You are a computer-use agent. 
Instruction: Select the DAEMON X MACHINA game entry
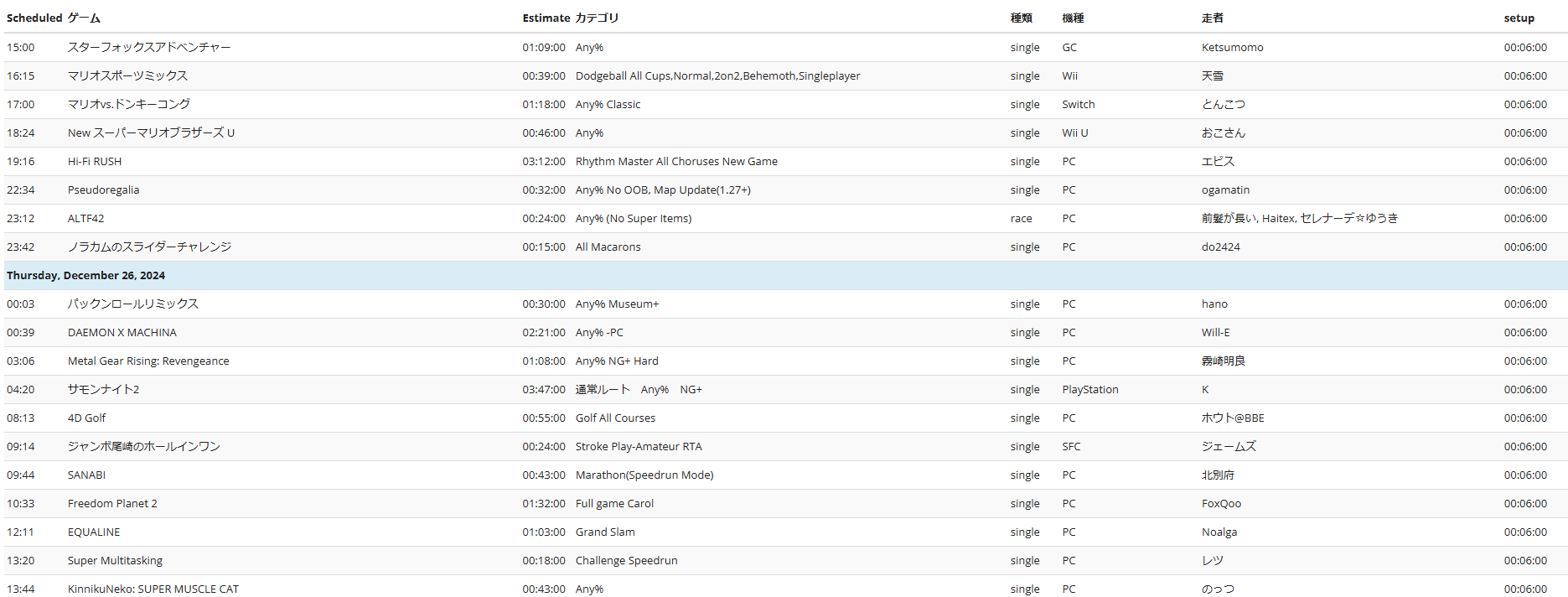pyautogui.click(x=122, y=333)
